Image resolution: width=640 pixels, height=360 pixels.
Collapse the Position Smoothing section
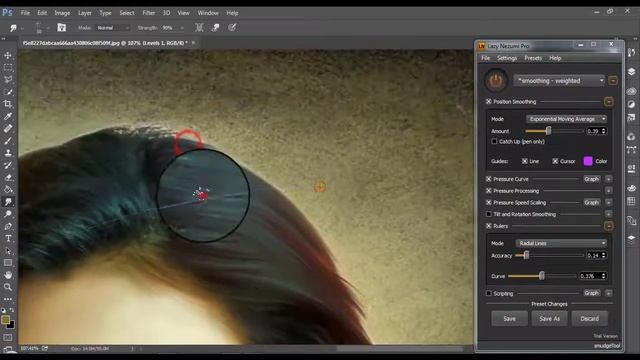click(609, 102)
